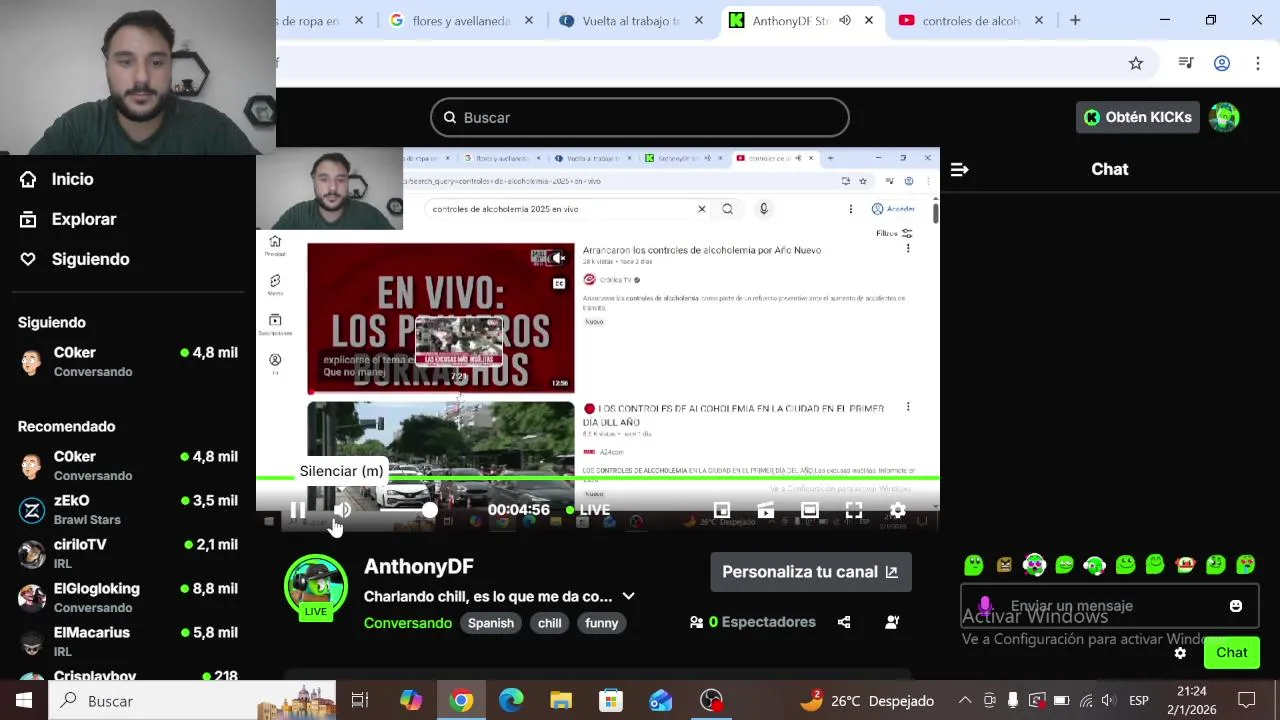This screenshot has height=720, width=1280.
Task: Toggle theater mode in the player
Action: [x=810, y=510]
